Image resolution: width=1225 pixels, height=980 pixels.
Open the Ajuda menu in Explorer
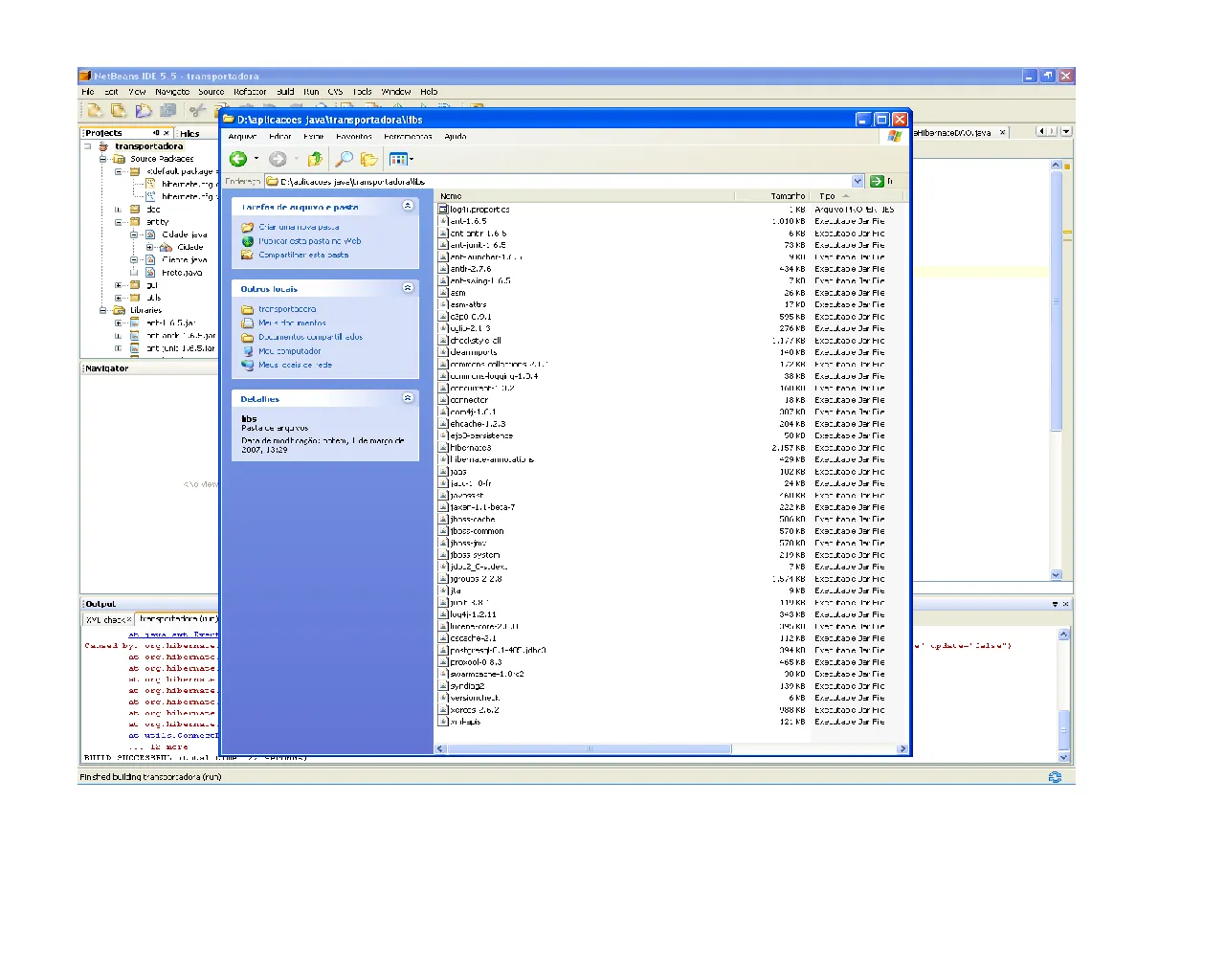[456, 137]
